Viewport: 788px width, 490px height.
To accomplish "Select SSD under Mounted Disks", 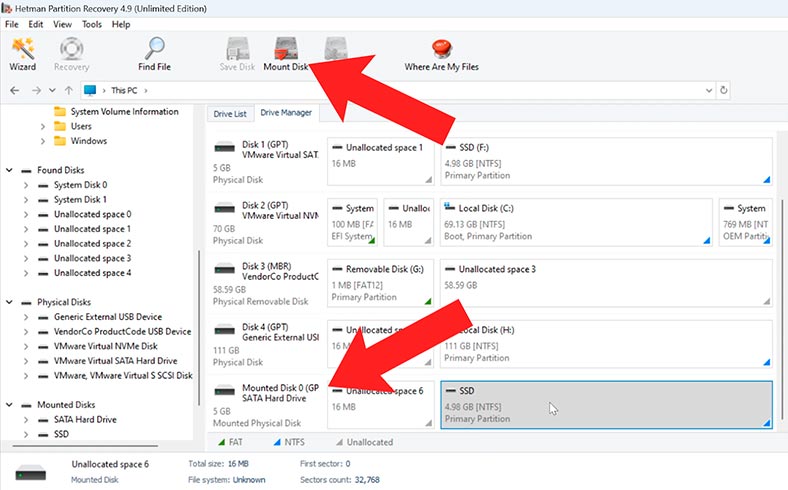I will [61, 434].
